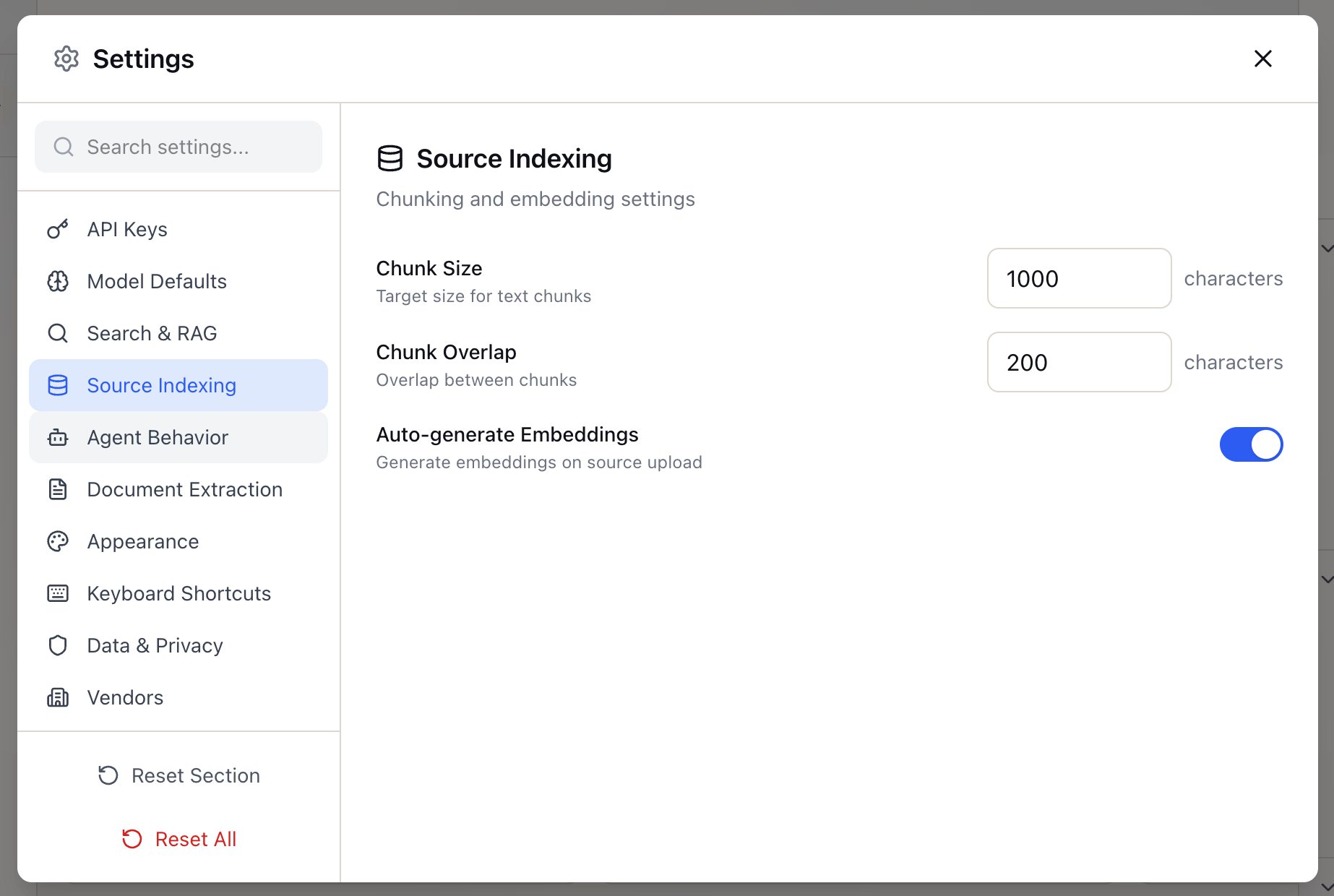Click the Model Defaults brain icon

coord(58,281)
